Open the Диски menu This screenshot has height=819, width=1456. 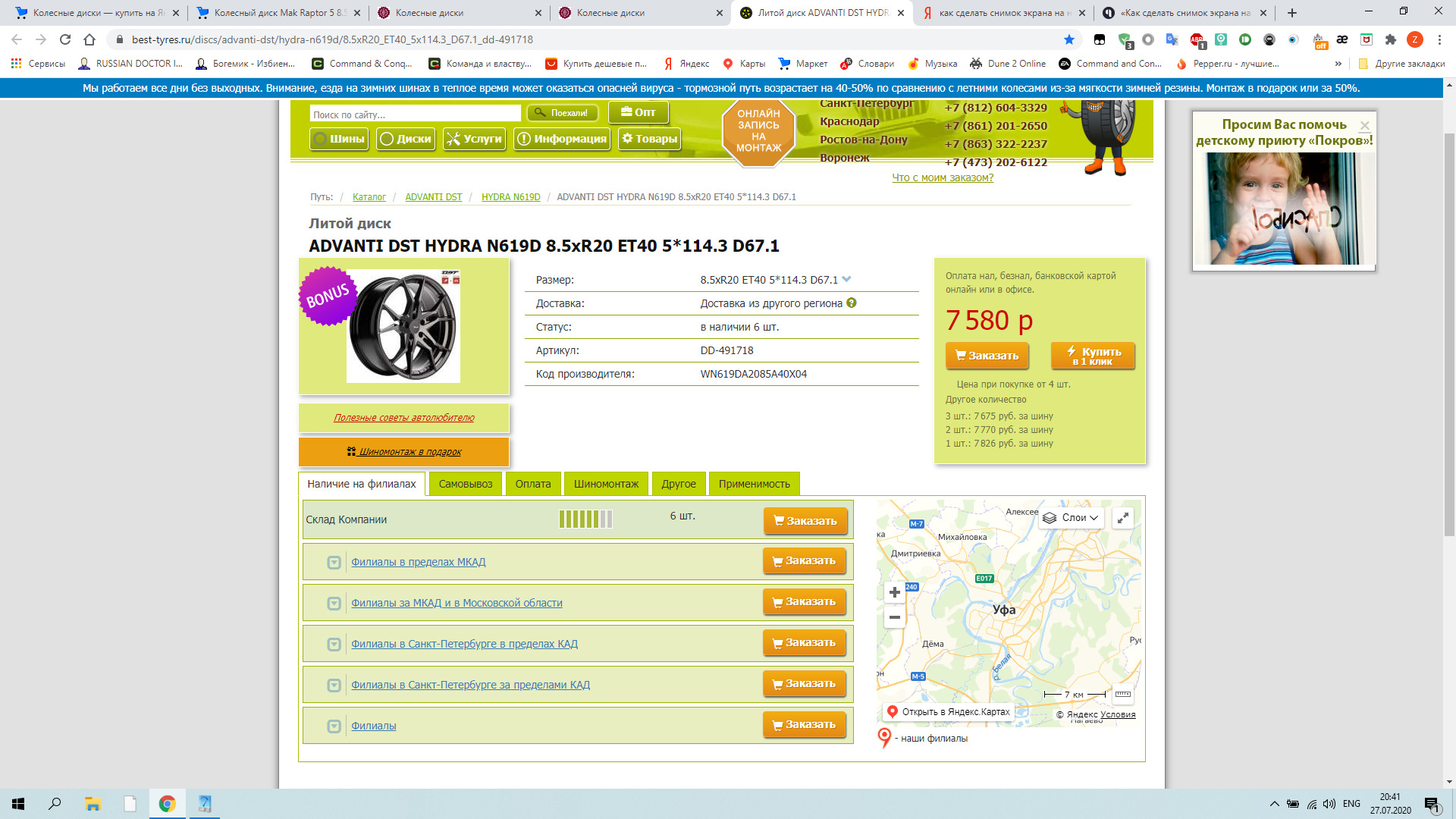point(406,139)
